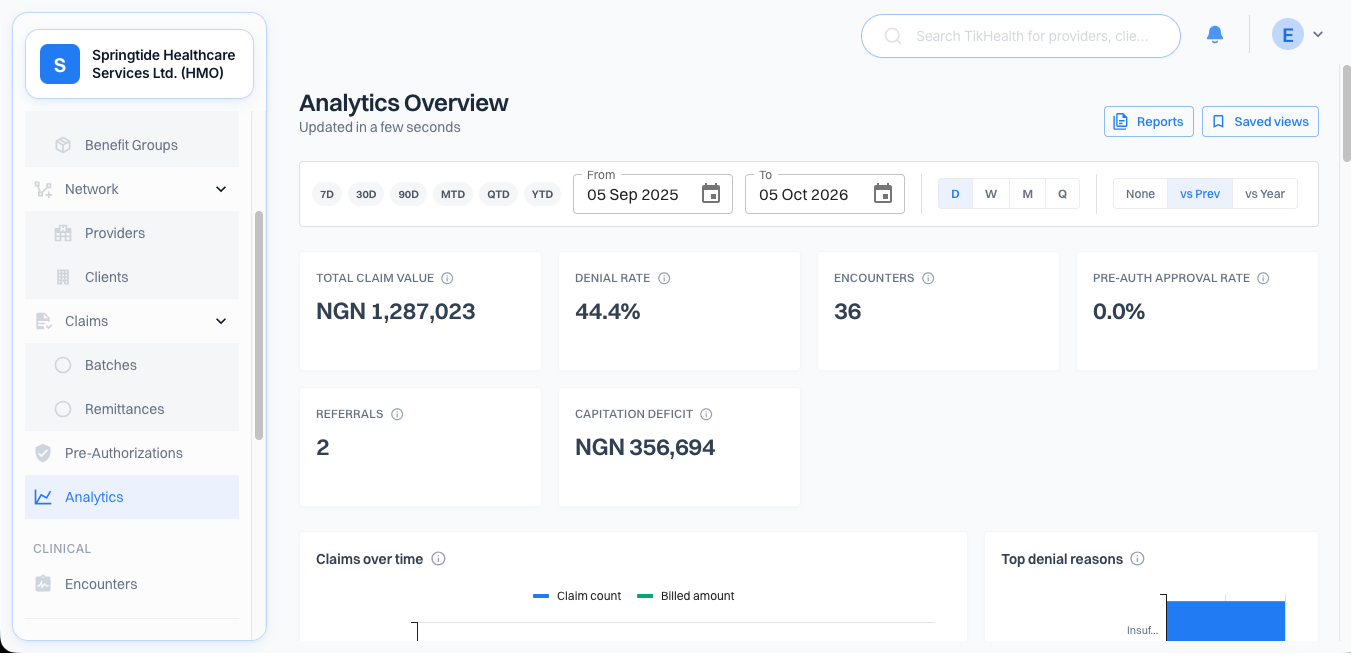Toggle Claim count legend series
This screenshot has width=1351, height=664.
coord(577,596)
